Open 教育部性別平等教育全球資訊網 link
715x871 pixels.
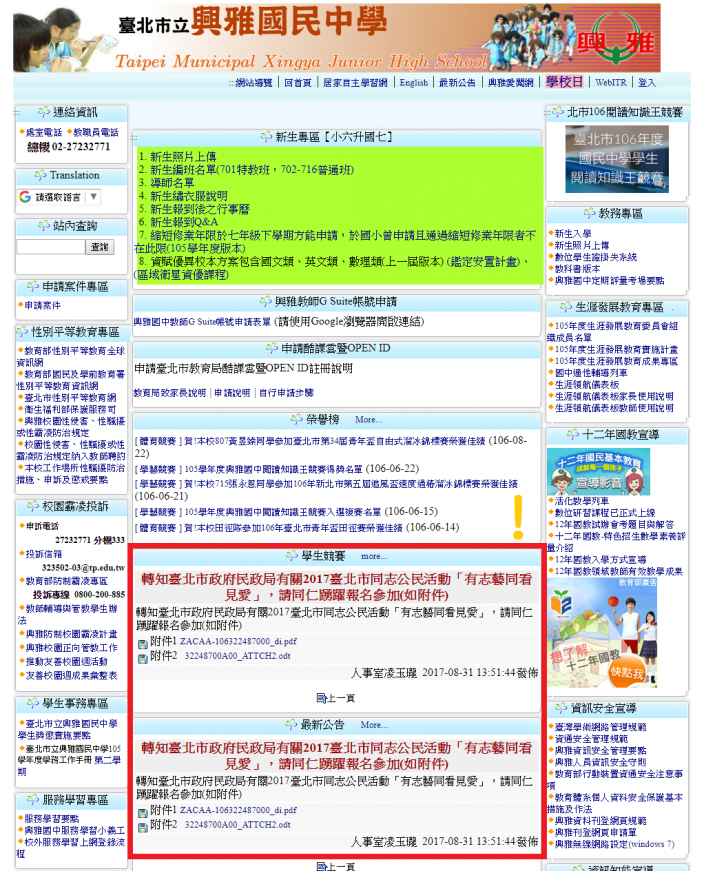71,357
